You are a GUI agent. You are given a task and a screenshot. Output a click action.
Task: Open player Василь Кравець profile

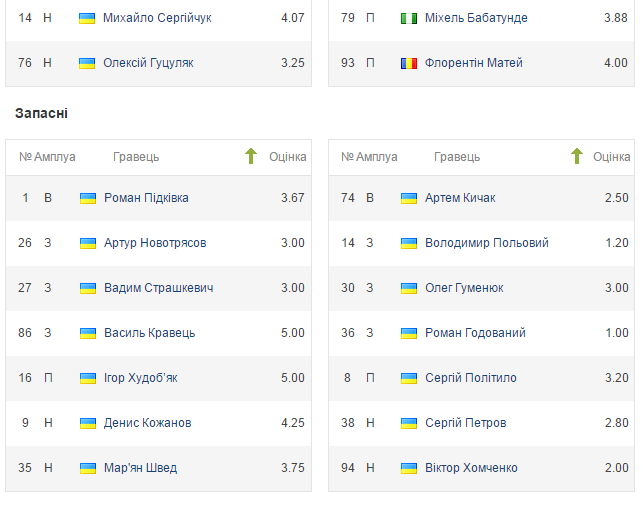150,333
